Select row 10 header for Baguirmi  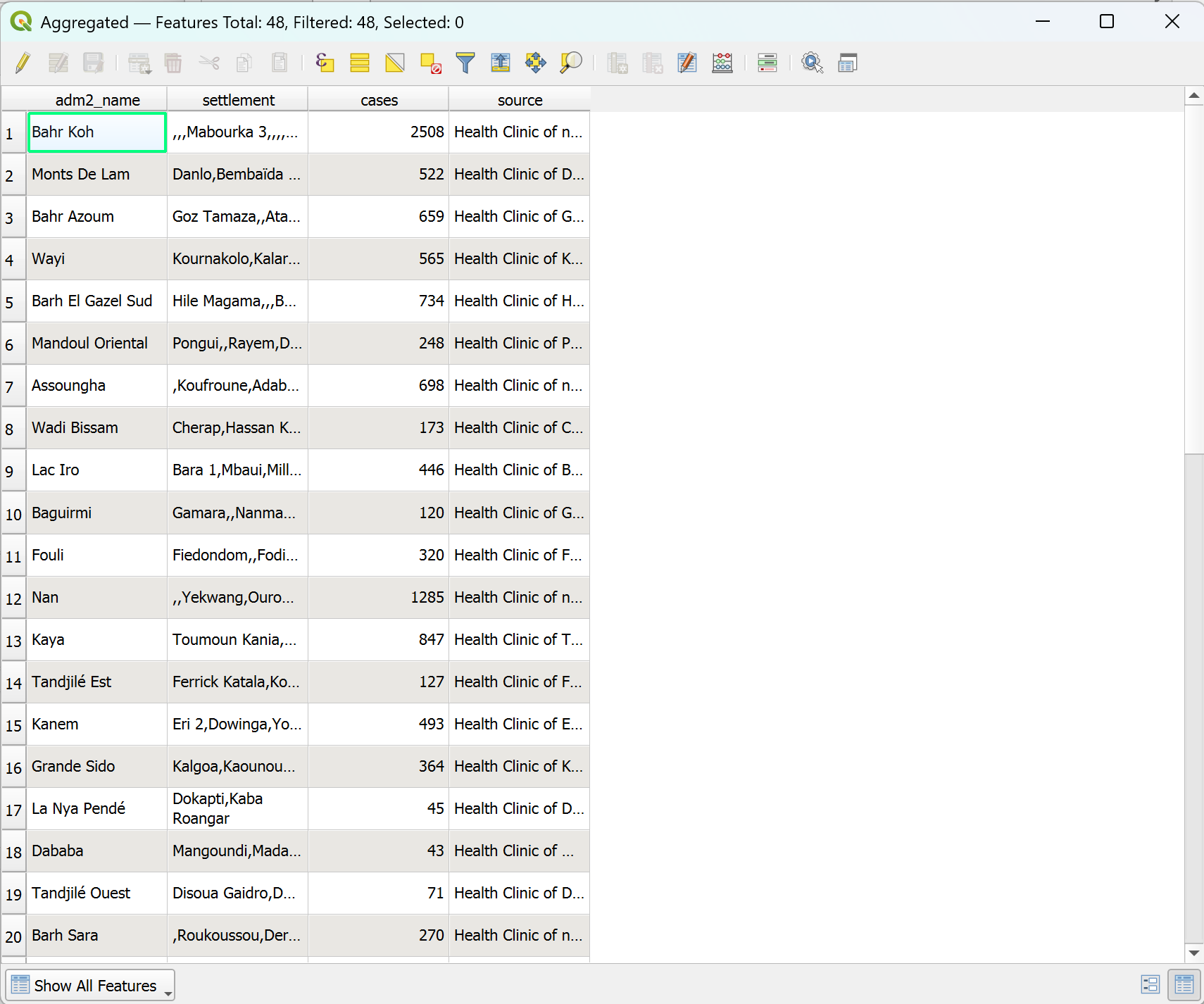[13, 514]
